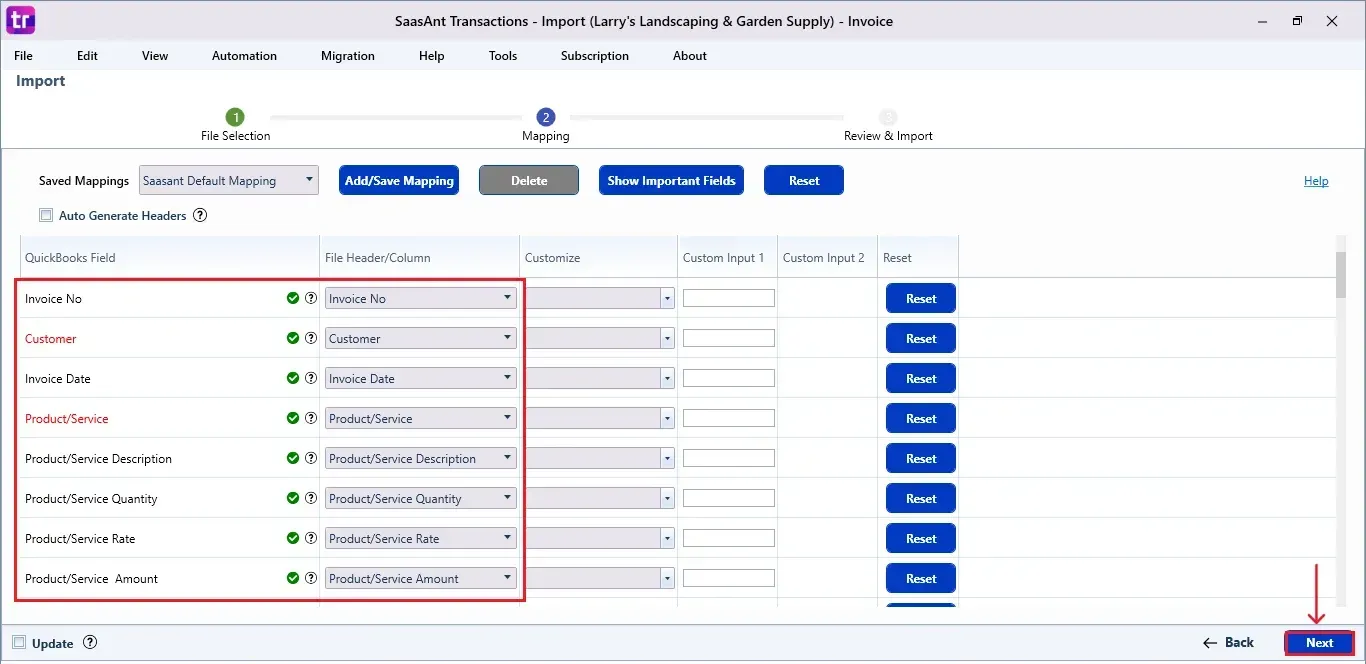Open the About menu
Screen dimensions: 1366x664
coord(690,56)
